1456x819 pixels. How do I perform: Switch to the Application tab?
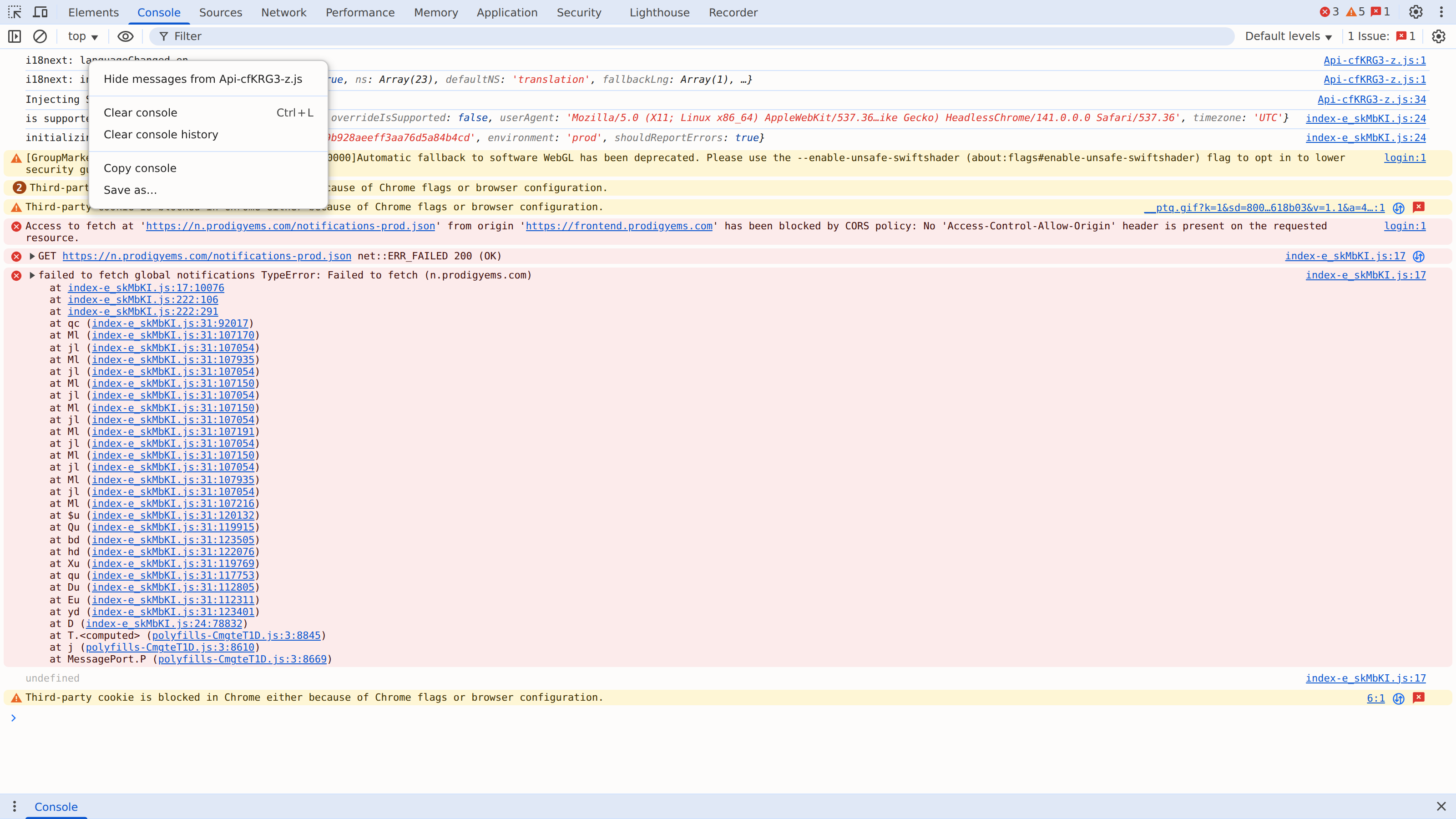coord(507,12)
